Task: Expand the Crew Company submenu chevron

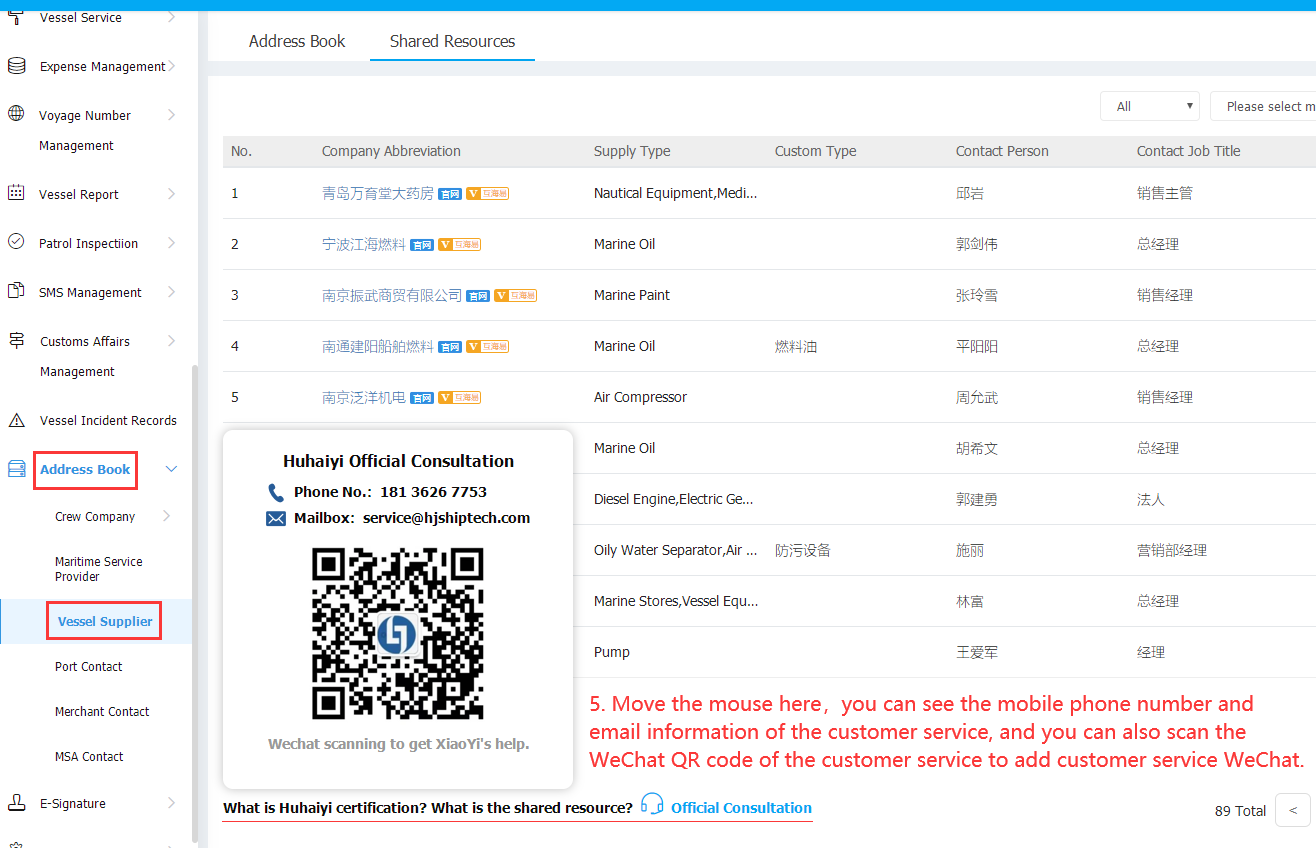Action: [166, 517]
